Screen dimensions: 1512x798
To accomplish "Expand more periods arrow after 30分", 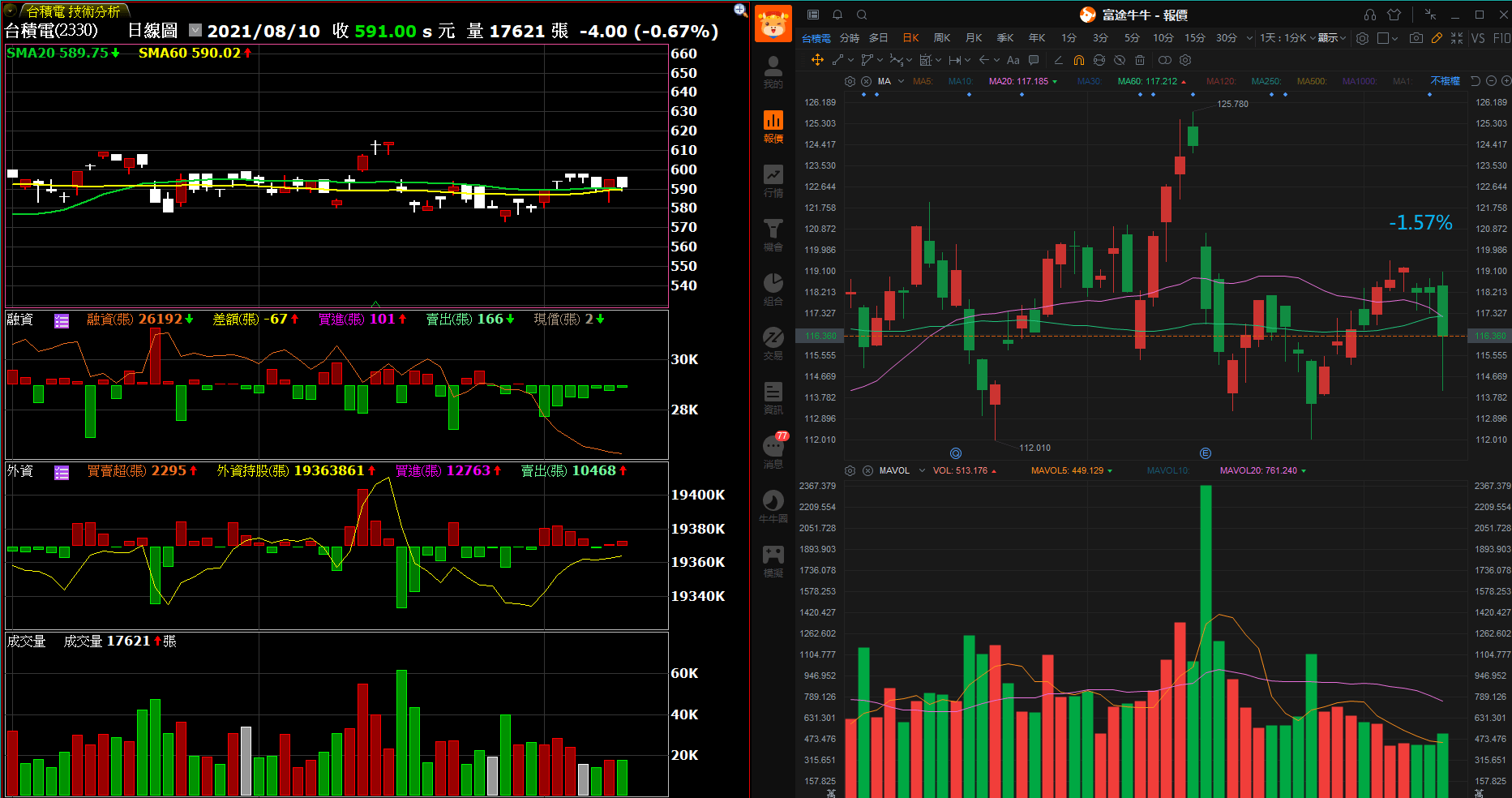I will 1249,38.
